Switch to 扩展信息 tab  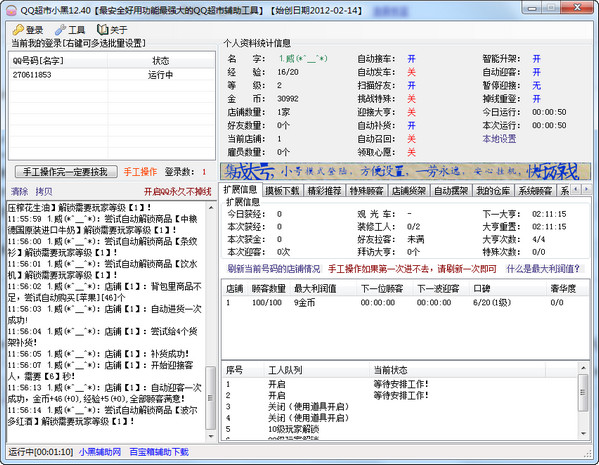[x=240, y=190]
